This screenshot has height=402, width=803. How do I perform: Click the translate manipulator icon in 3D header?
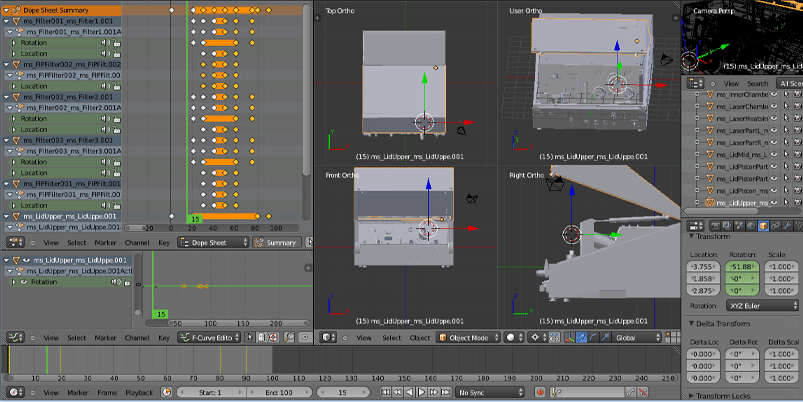[x=581, y=337]
